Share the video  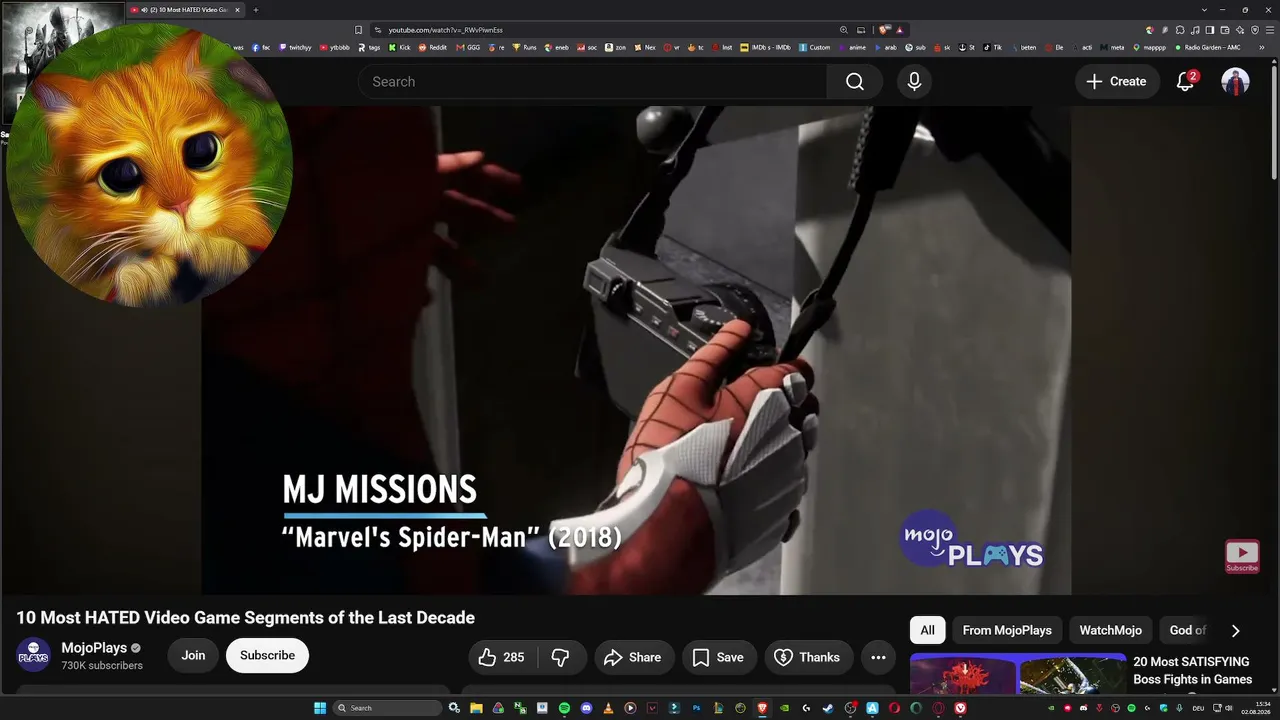point(634,657)
